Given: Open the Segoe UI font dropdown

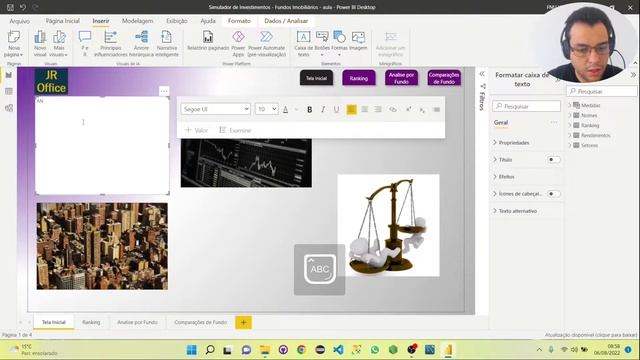Looking at the screenshot, I should click(216, 109).
